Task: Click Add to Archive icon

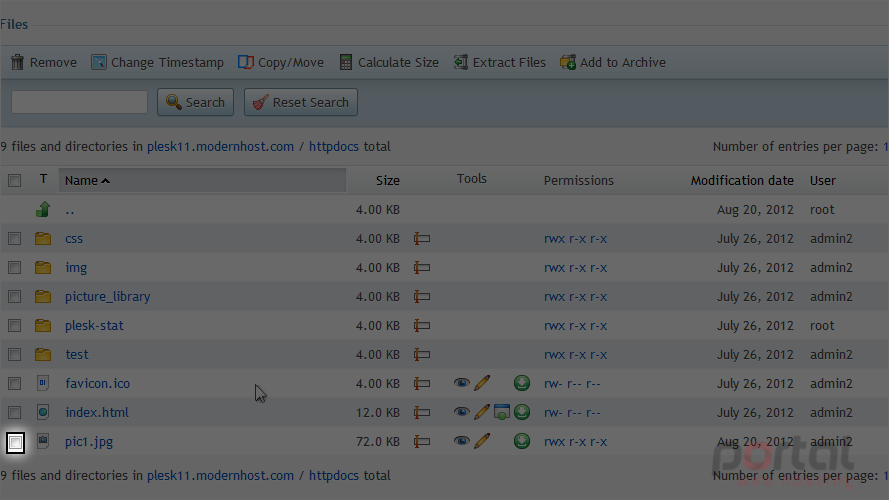Action: click(x=568, y=62)
